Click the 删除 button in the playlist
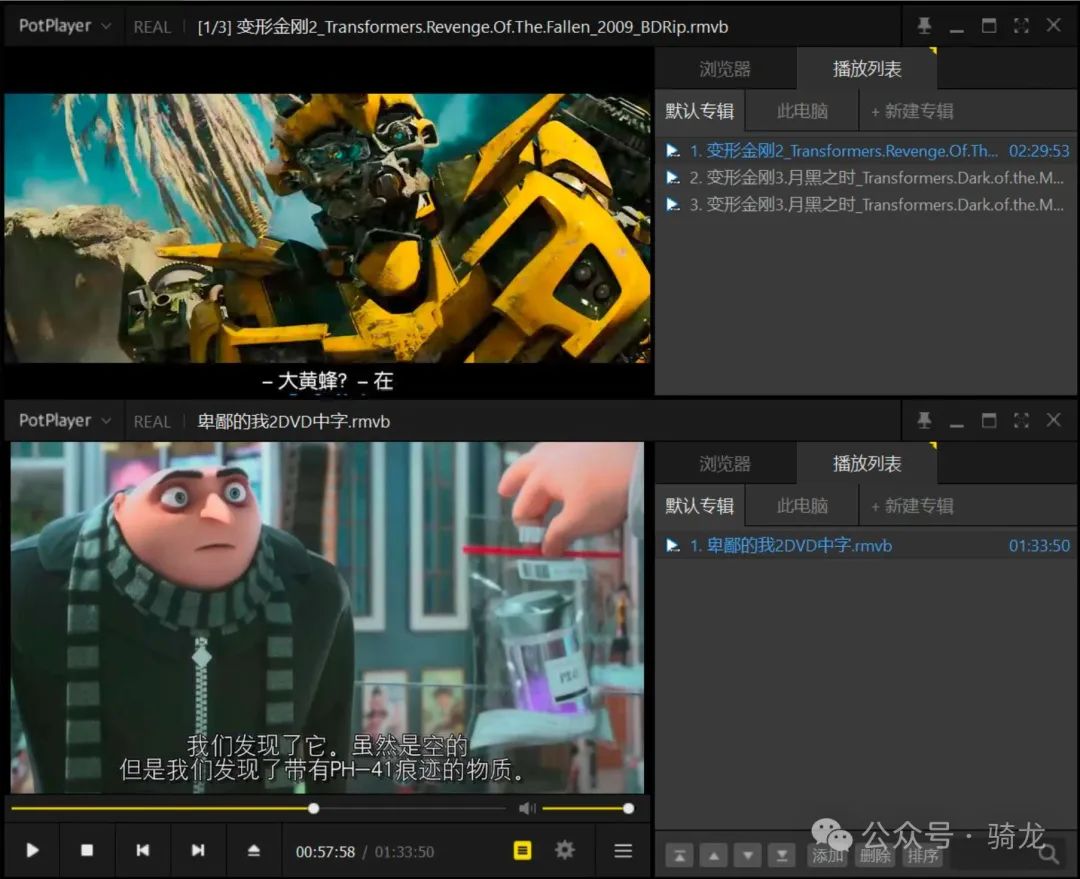 click(875, 856)
